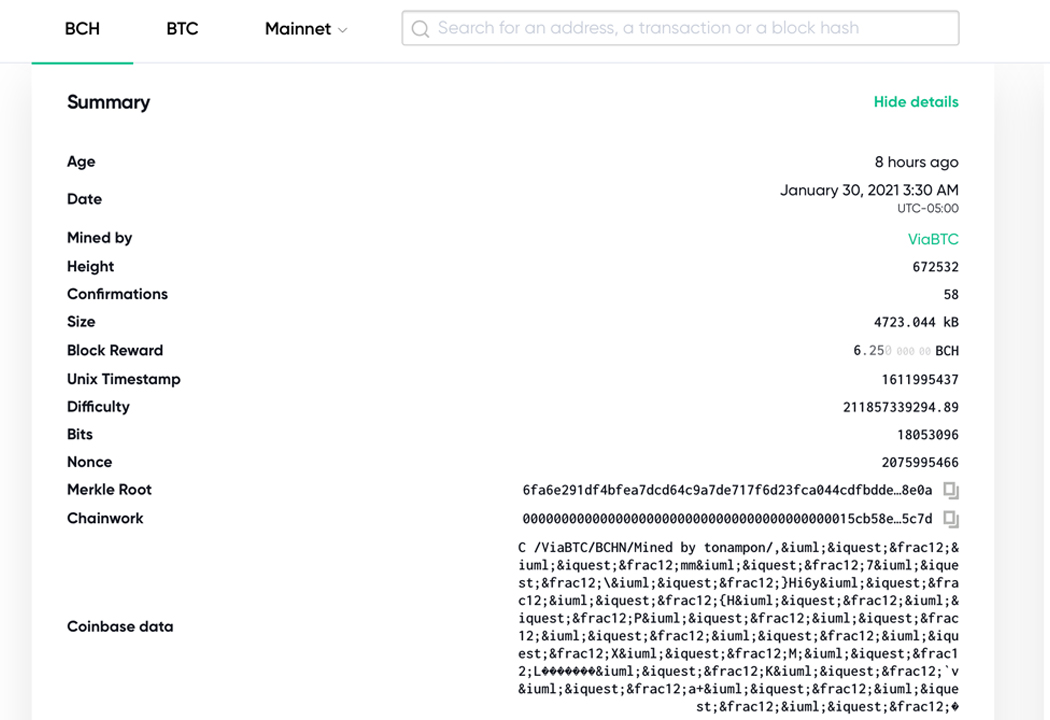
Task: Collapse summary with Hide details
Action: coord(915,102)
